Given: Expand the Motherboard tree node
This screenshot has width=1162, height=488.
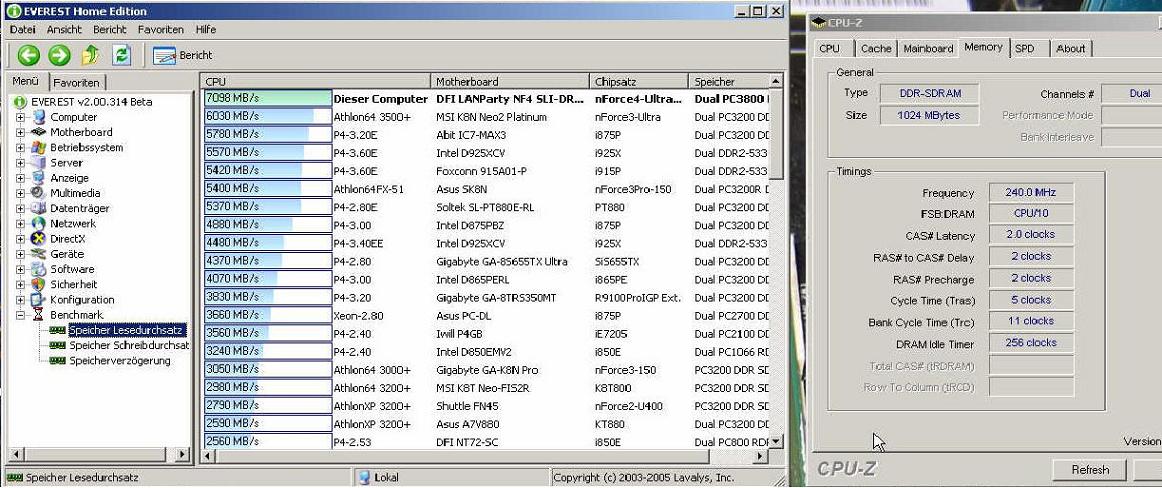Looking at the screenshot, I should [x=20, y=132].
